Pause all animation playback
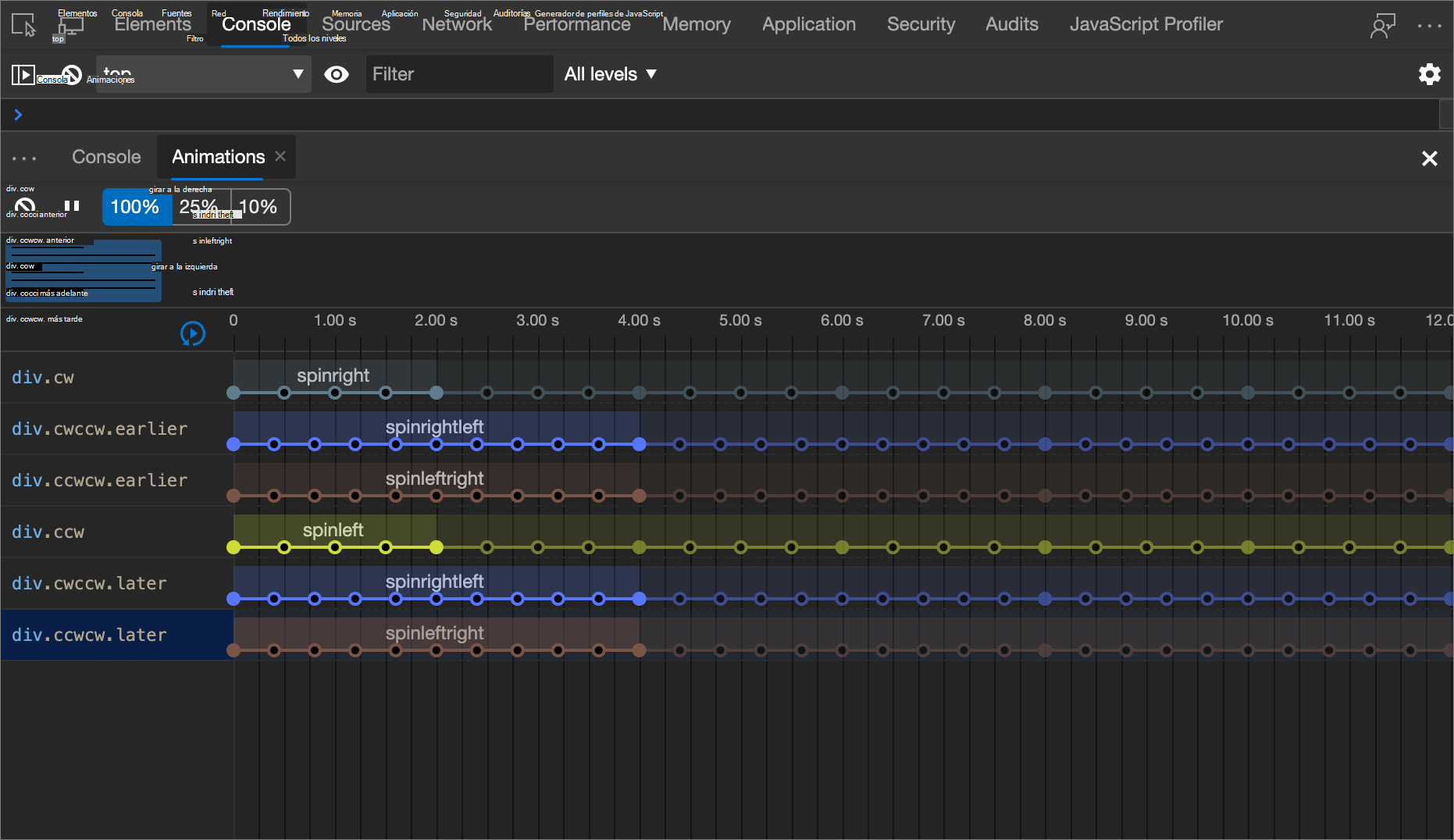 71,206
